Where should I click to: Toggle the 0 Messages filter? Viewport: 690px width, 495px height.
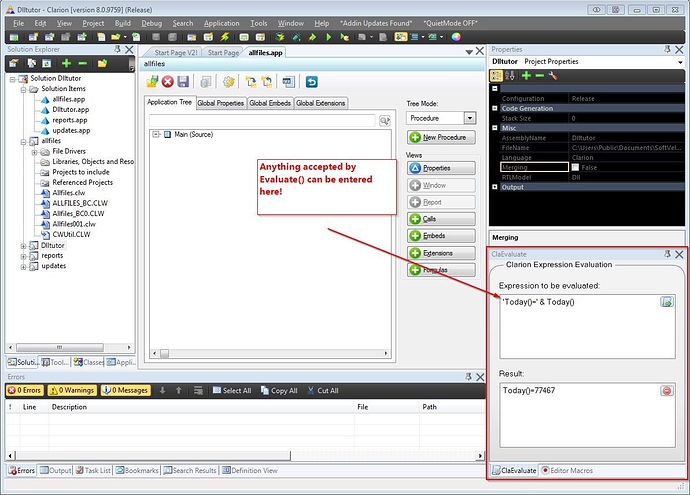click(x=125, y=390)
